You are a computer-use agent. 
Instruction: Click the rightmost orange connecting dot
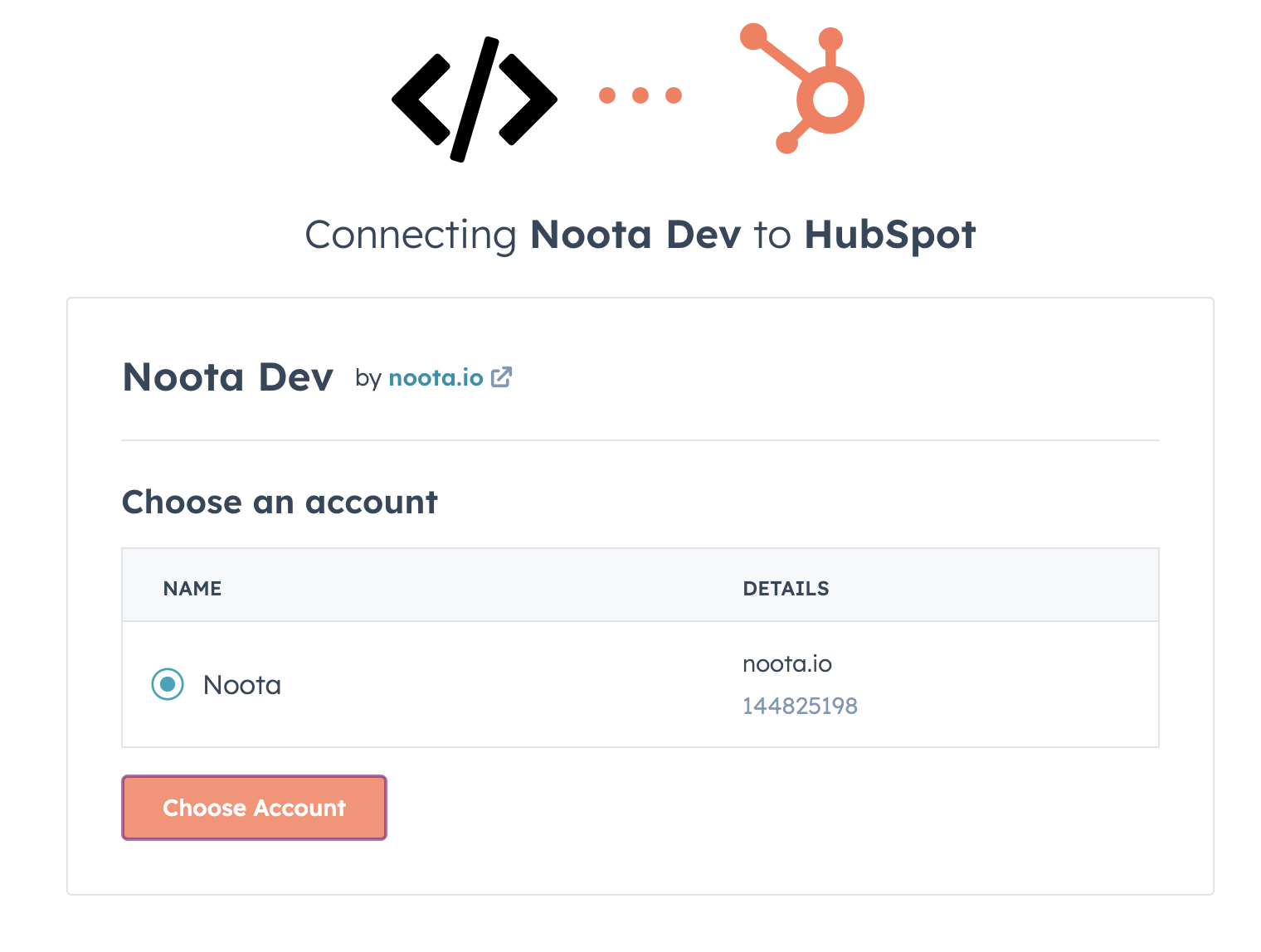pyautogui.click(x=674, y=95)
